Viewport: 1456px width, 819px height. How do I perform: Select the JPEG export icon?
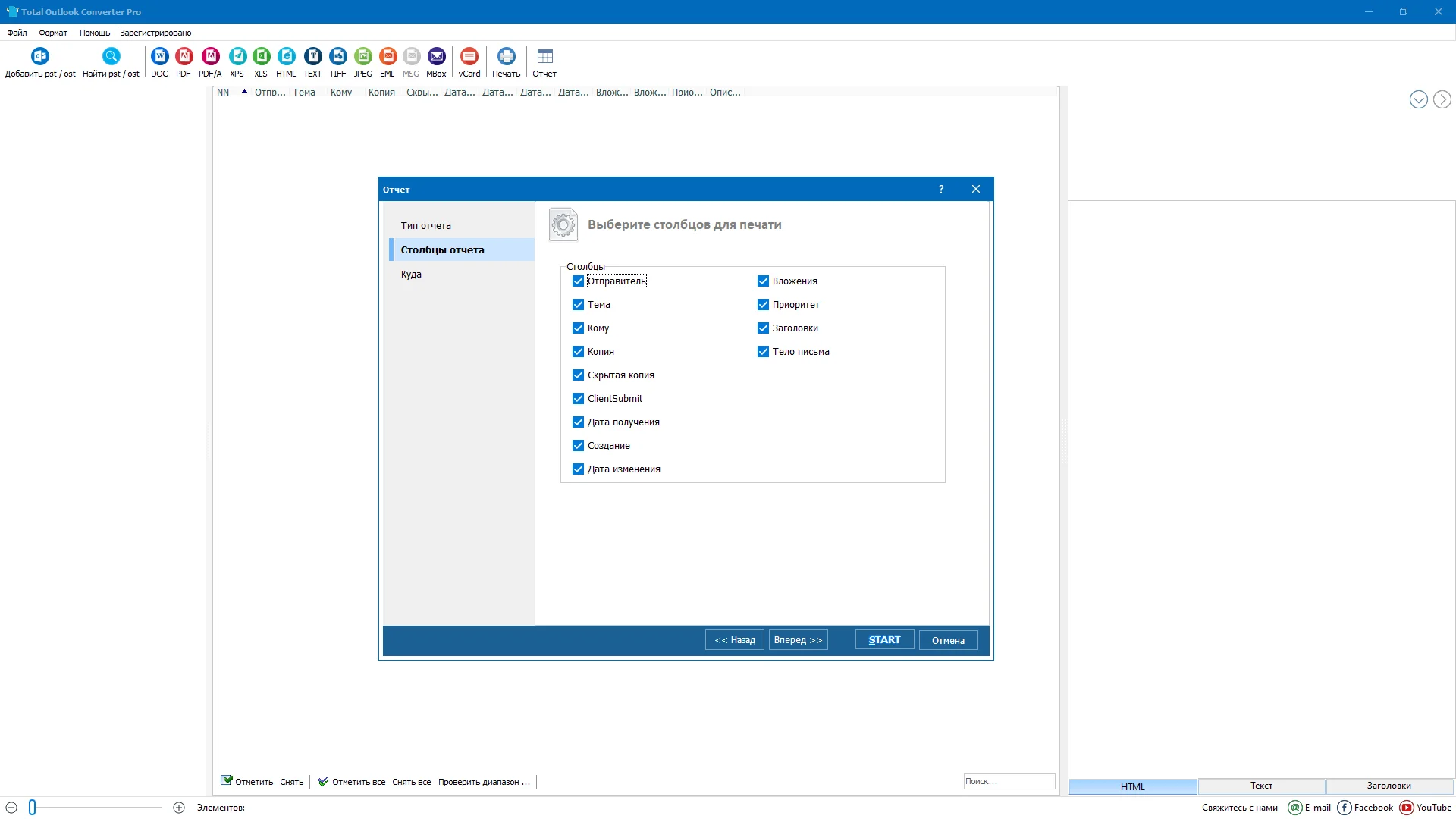[363, 56]
